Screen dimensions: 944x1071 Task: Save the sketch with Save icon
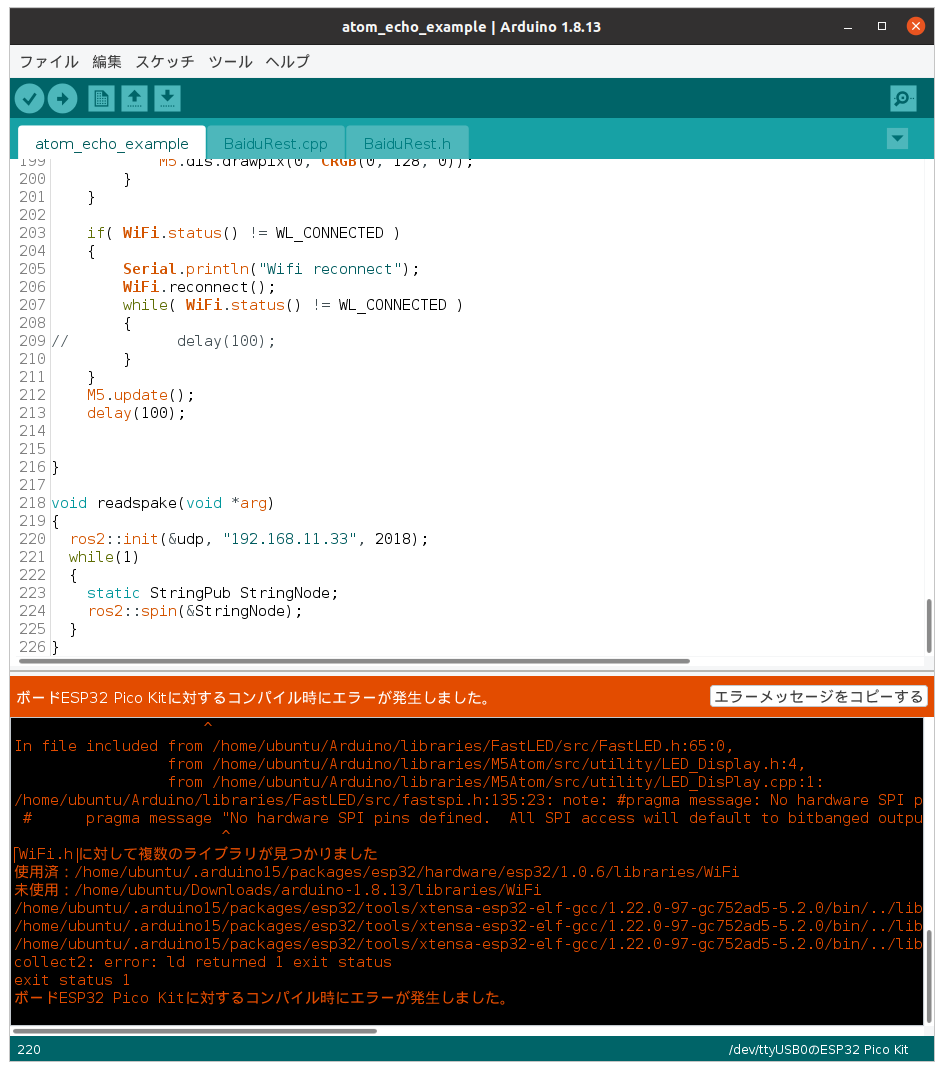[x=167, y=99]
